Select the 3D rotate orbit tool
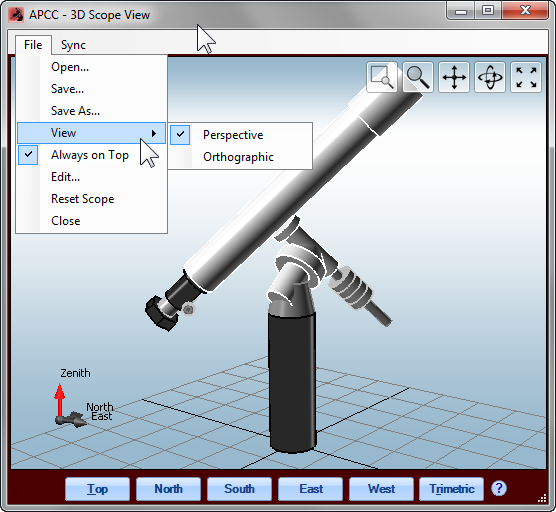556x512 pixels. click(490, 77)
